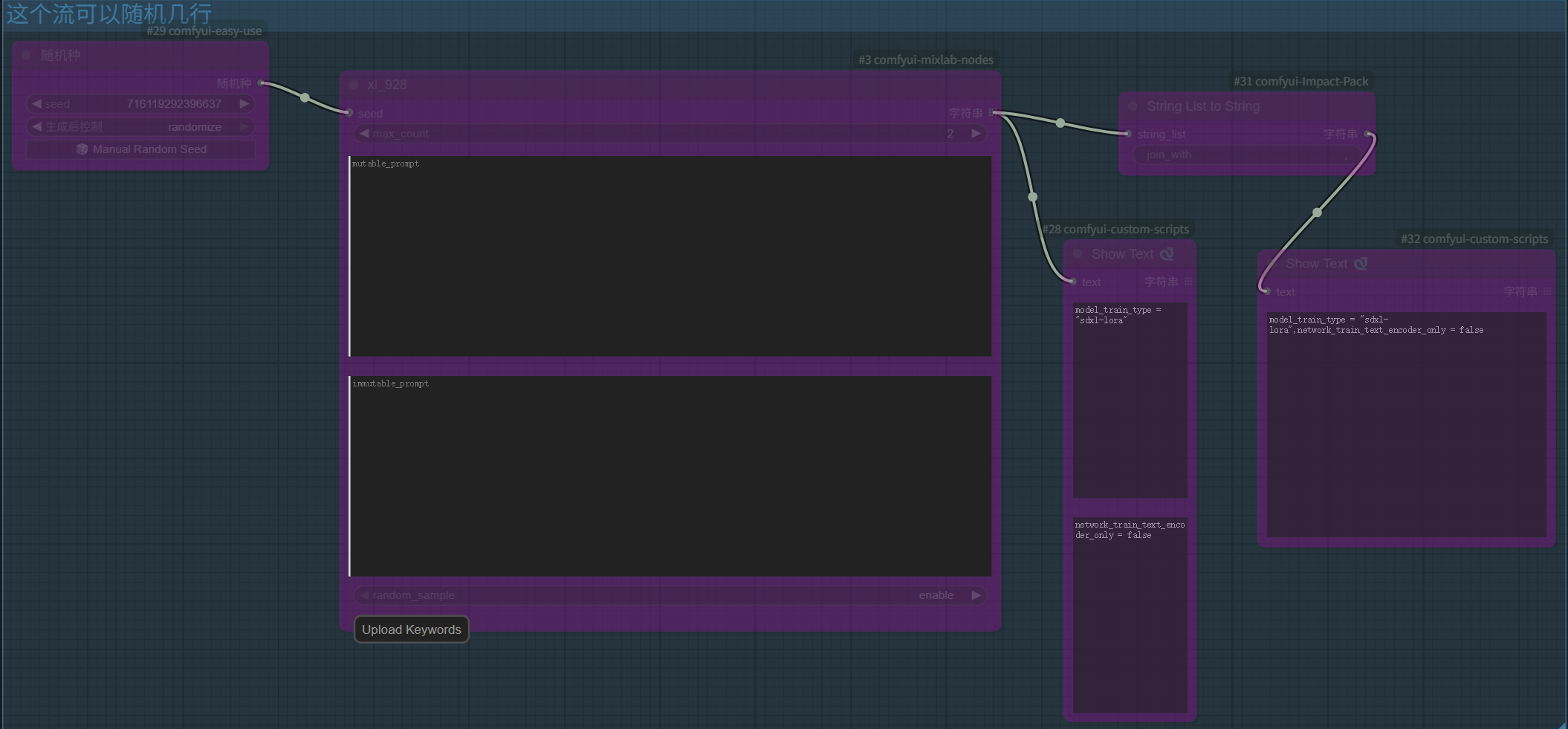The image size is (1568, 729).
Task: Click seed input slot on xl_928 node
Action: (349, 113)
